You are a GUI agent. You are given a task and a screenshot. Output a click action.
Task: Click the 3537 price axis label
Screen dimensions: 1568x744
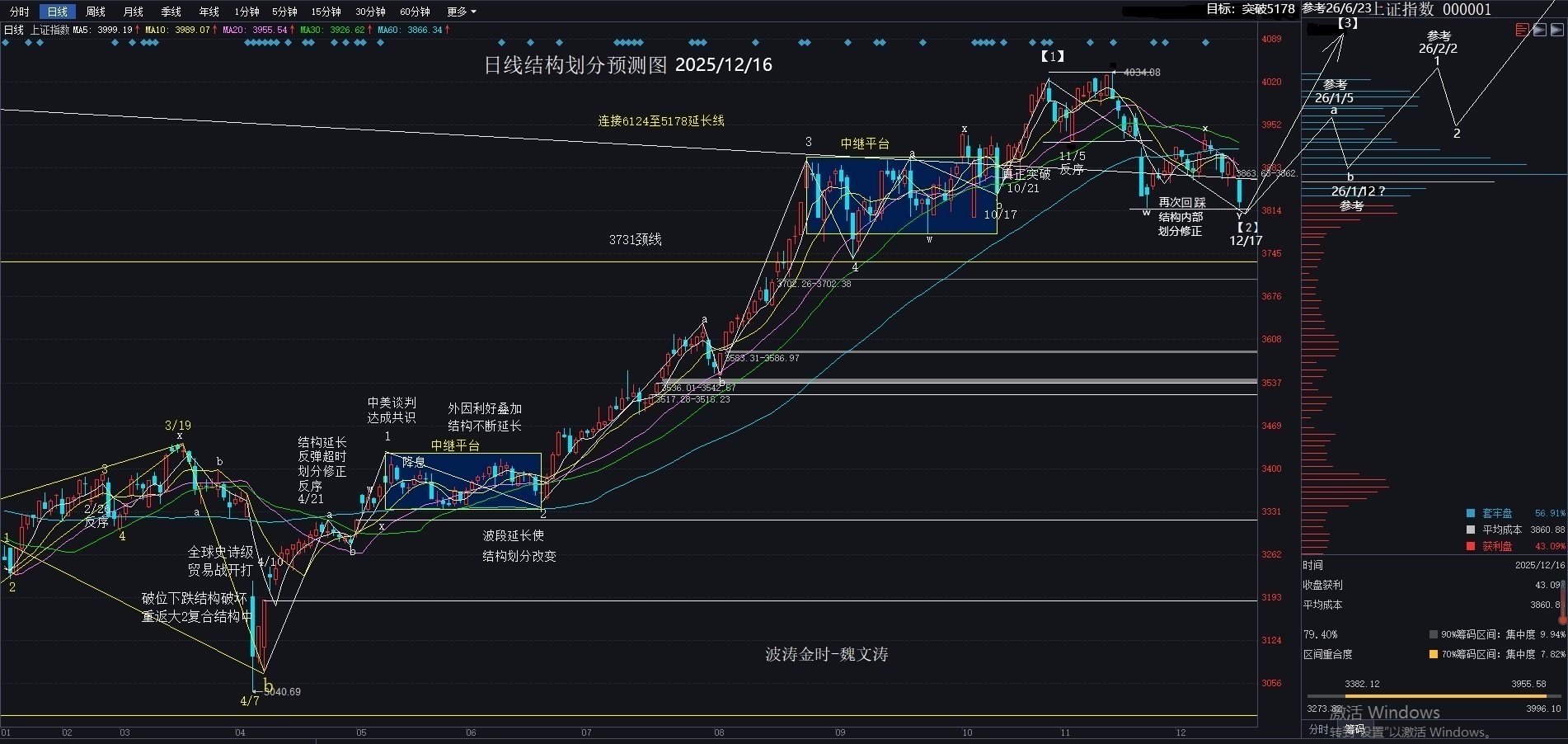click(1271, 383)
